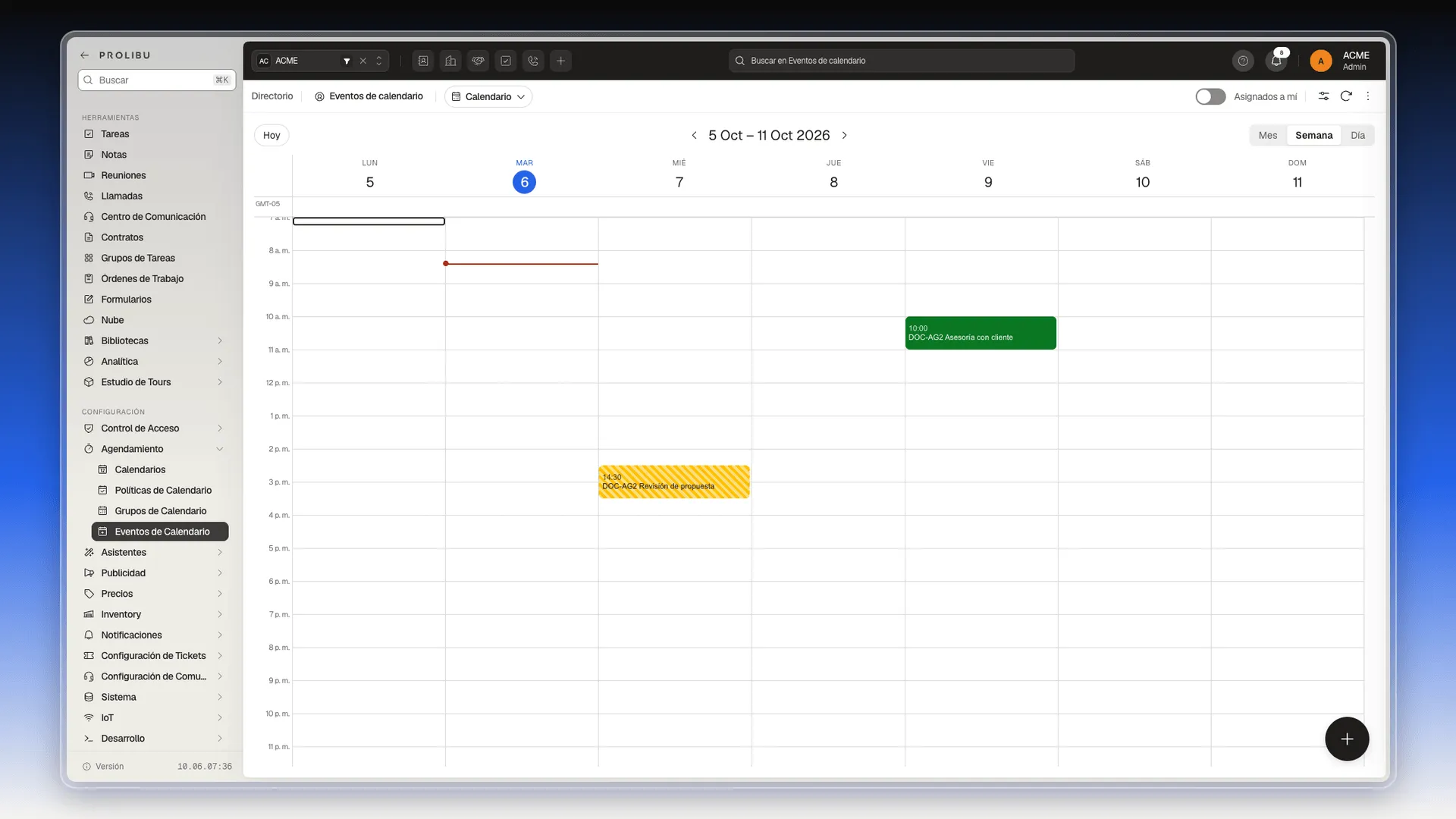Open Centro de Comunicación in the sidebar

point(155,216)
